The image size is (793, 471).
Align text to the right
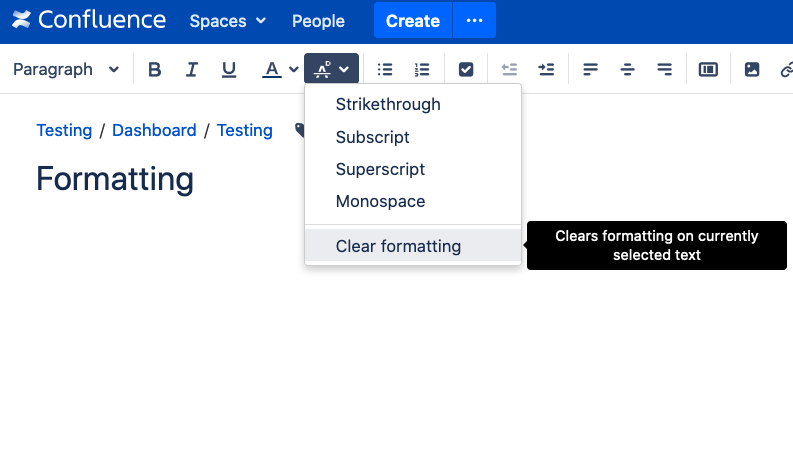pos(664,69)
